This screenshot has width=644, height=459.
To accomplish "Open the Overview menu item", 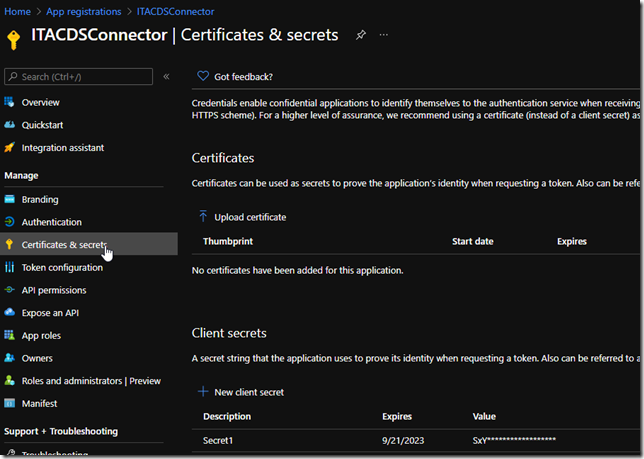I will pyautogui.click(x=40, y=103).
